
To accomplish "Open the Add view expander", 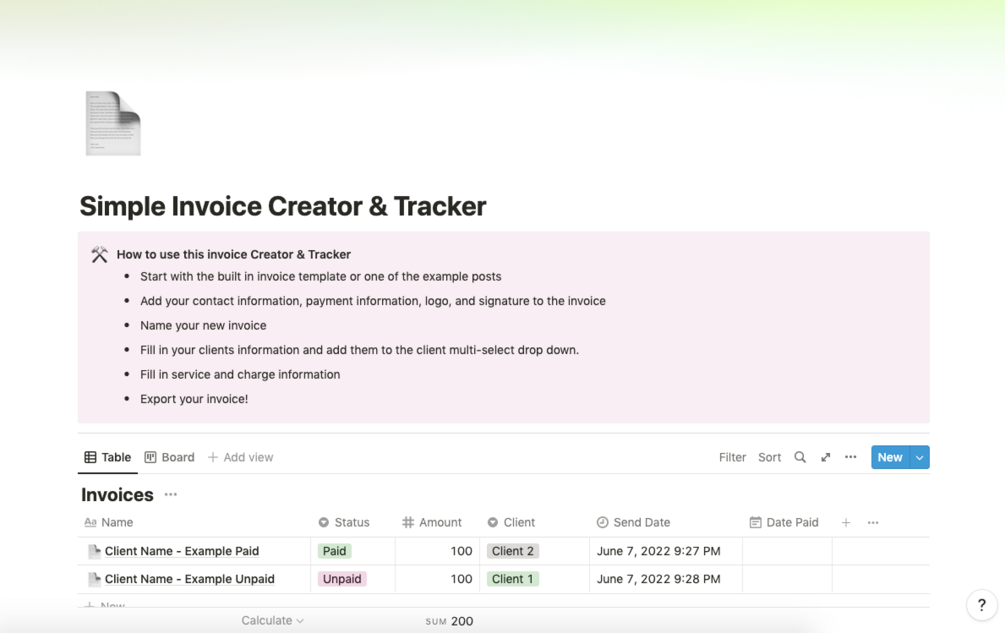I will coord(240,457).
